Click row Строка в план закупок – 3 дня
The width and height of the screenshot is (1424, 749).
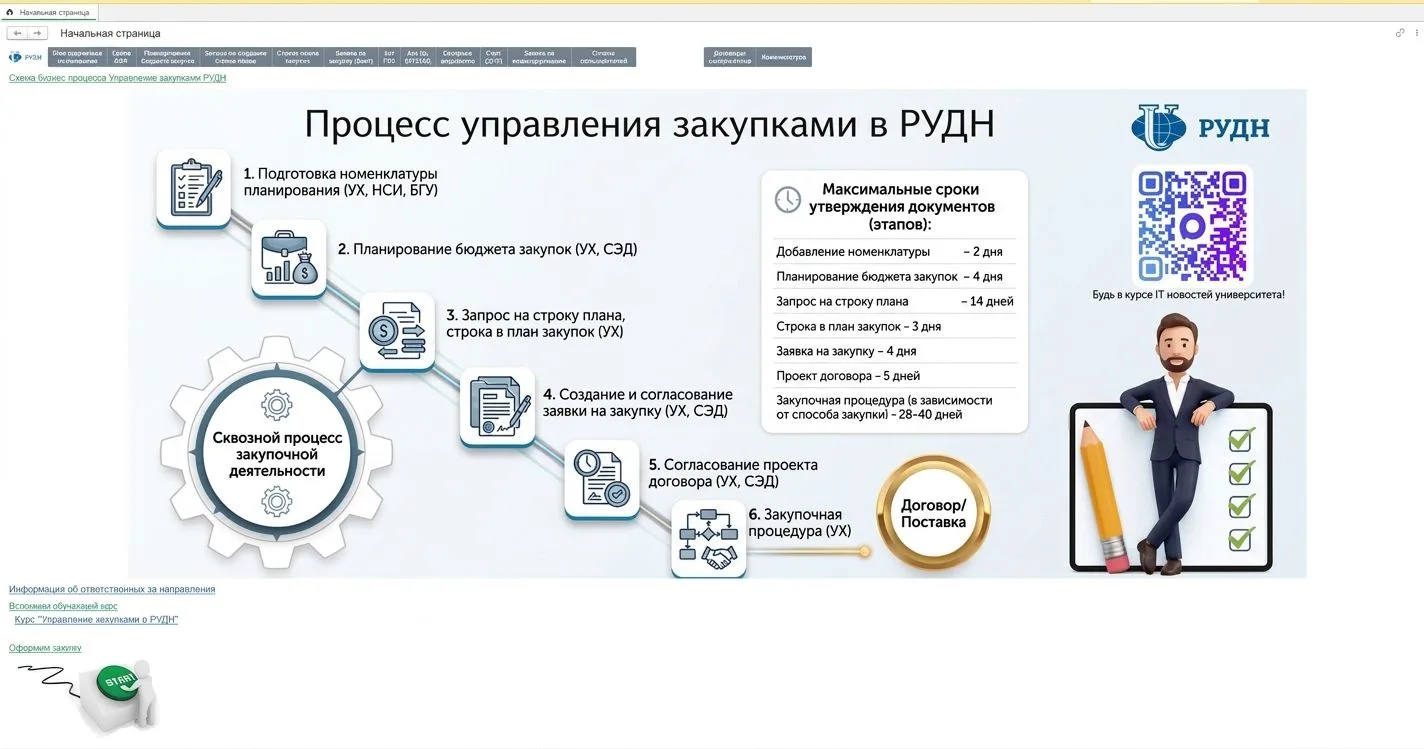click(895, 326)
